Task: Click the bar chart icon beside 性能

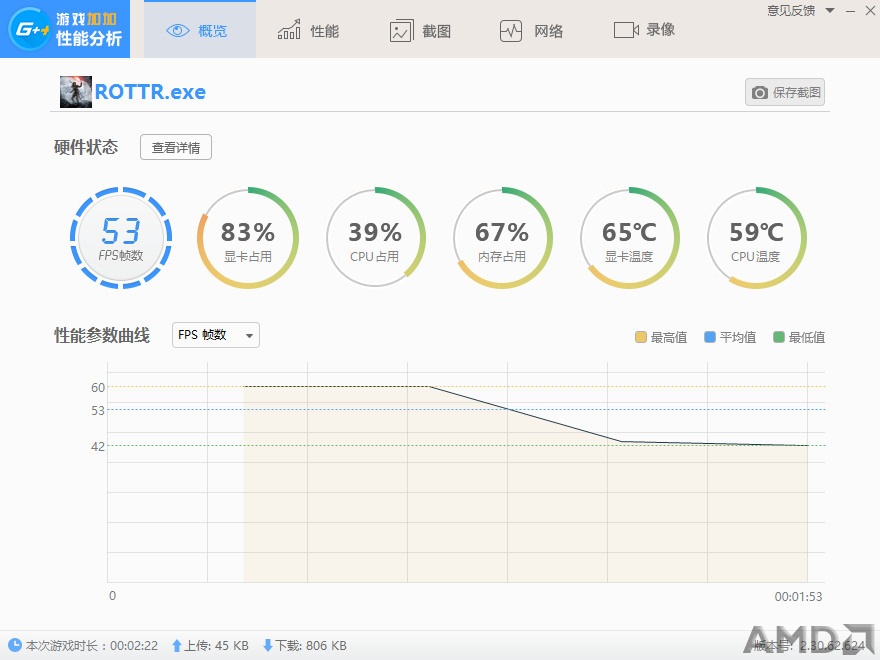Action: pyautogui.click(x=289, y=30)
